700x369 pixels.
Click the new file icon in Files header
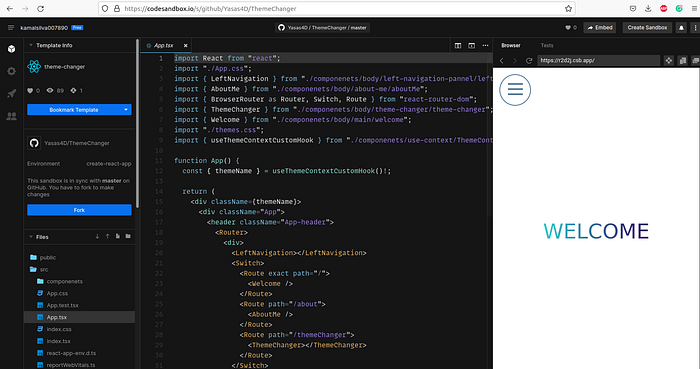coord(118,236)
